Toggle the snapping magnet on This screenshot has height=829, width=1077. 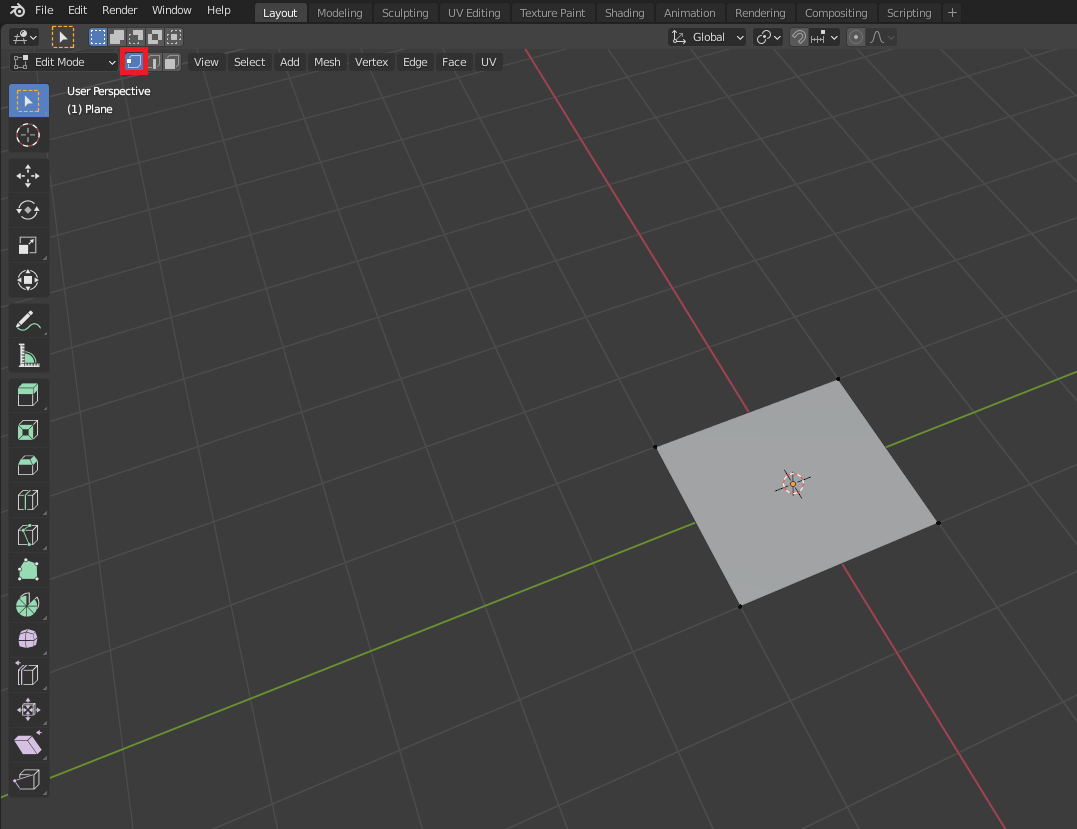799,37
